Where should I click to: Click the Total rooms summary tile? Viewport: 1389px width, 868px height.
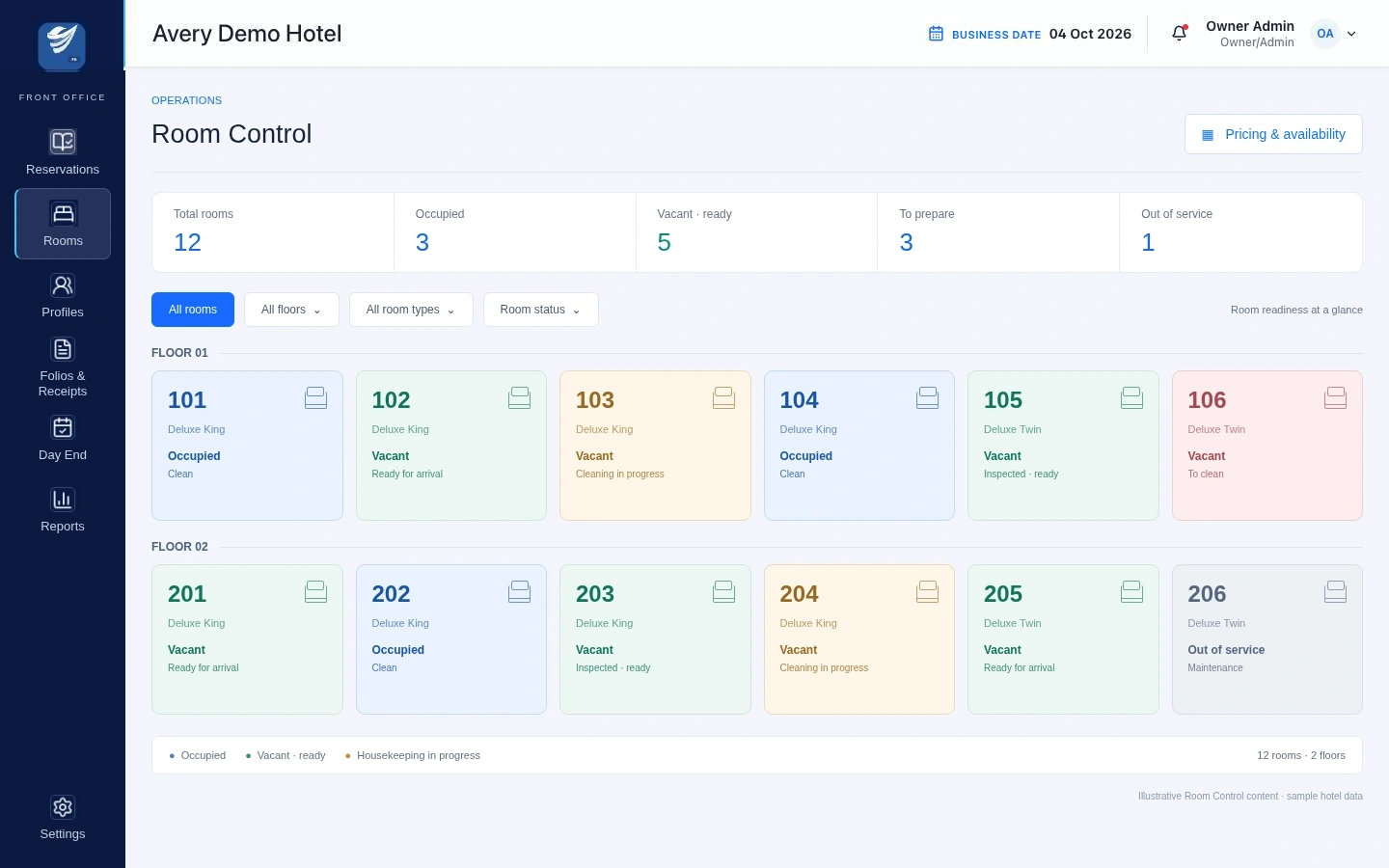click(x=273, y=232)
